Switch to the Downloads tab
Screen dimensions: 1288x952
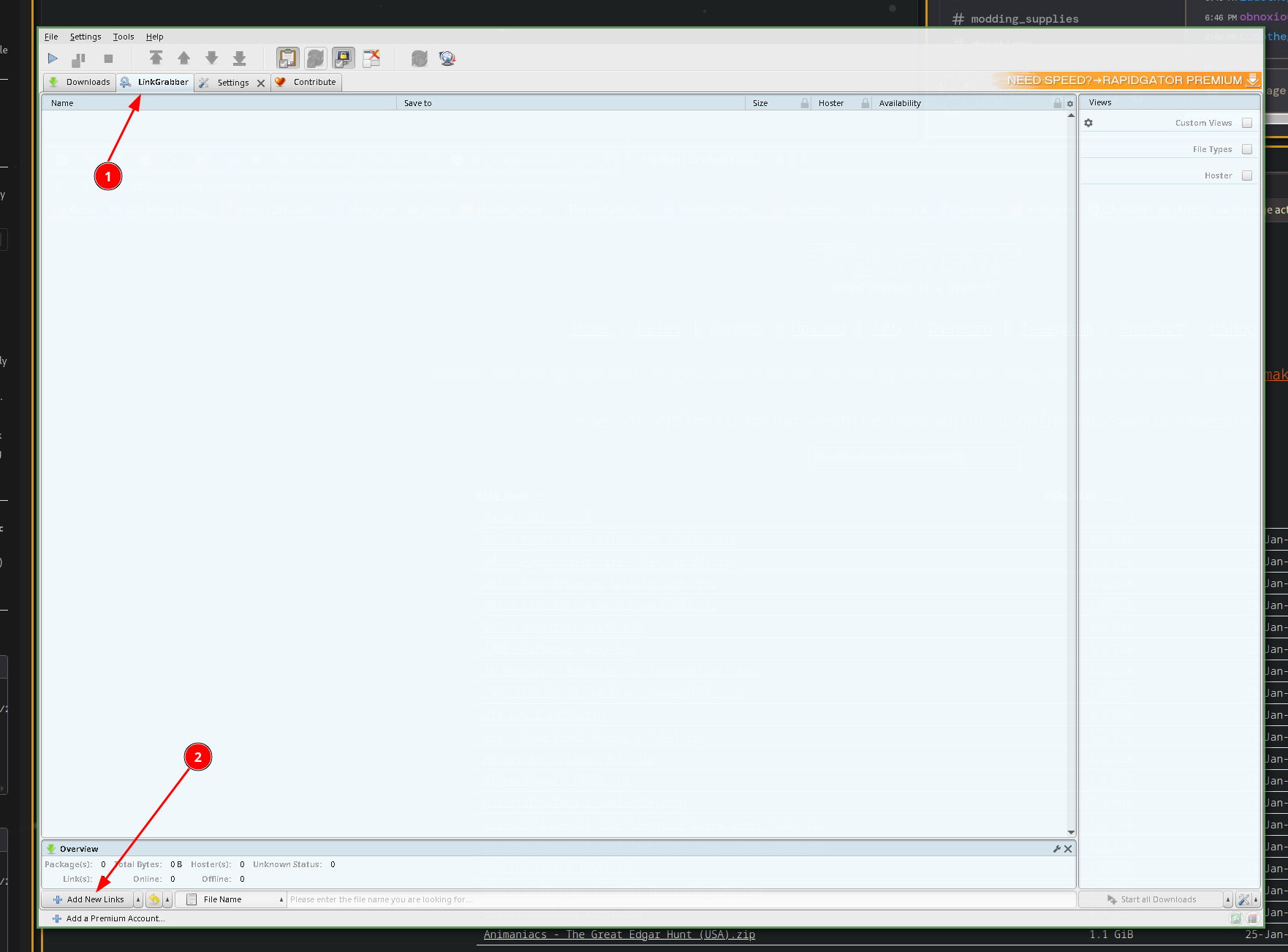click(x=79, y=82)
